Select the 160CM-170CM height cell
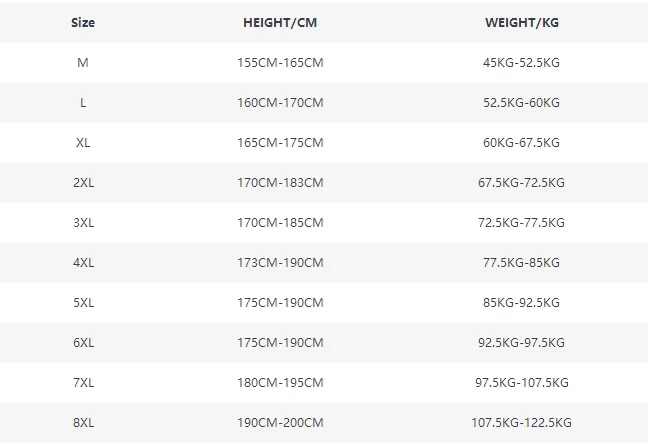This screenshot has width=648, height=445. click(x=280, y=103)
